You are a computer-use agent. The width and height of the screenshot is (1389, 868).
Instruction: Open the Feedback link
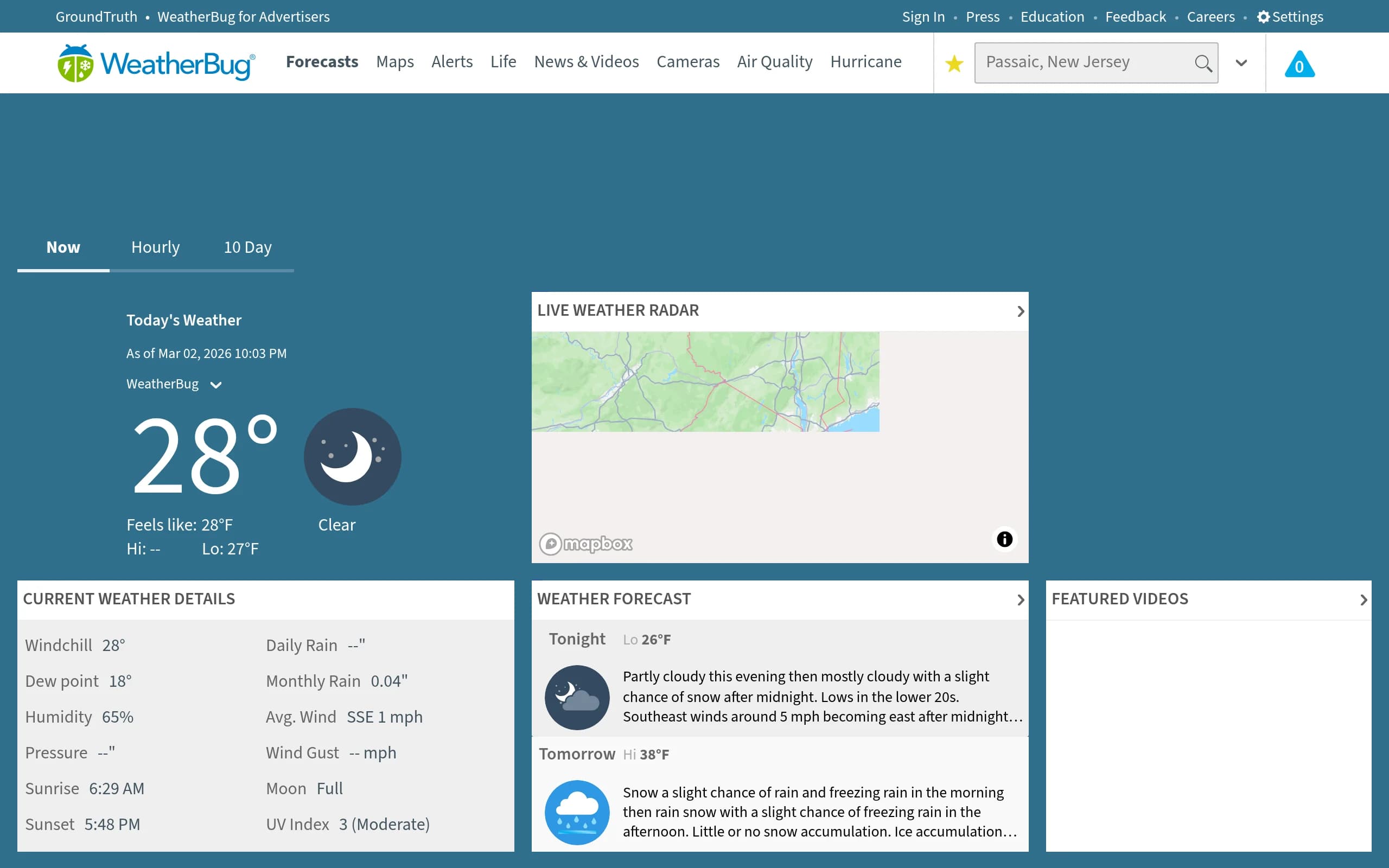1135,17
